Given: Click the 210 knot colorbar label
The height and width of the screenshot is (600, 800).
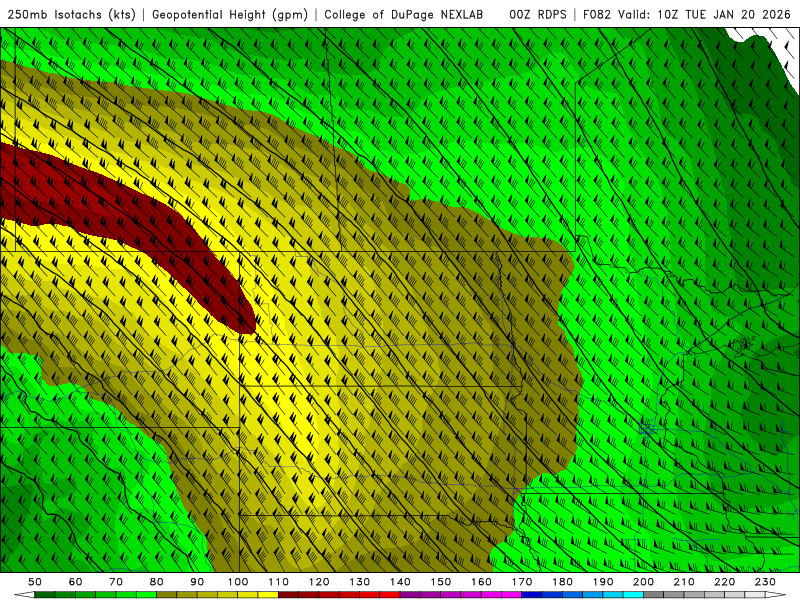Looking at the screenshot, I should (x=684, y=582).
